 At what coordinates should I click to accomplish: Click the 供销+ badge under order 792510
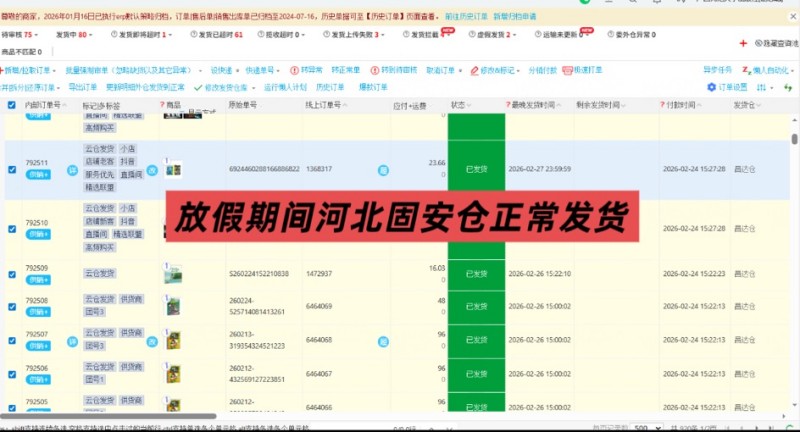click(38, 234)
